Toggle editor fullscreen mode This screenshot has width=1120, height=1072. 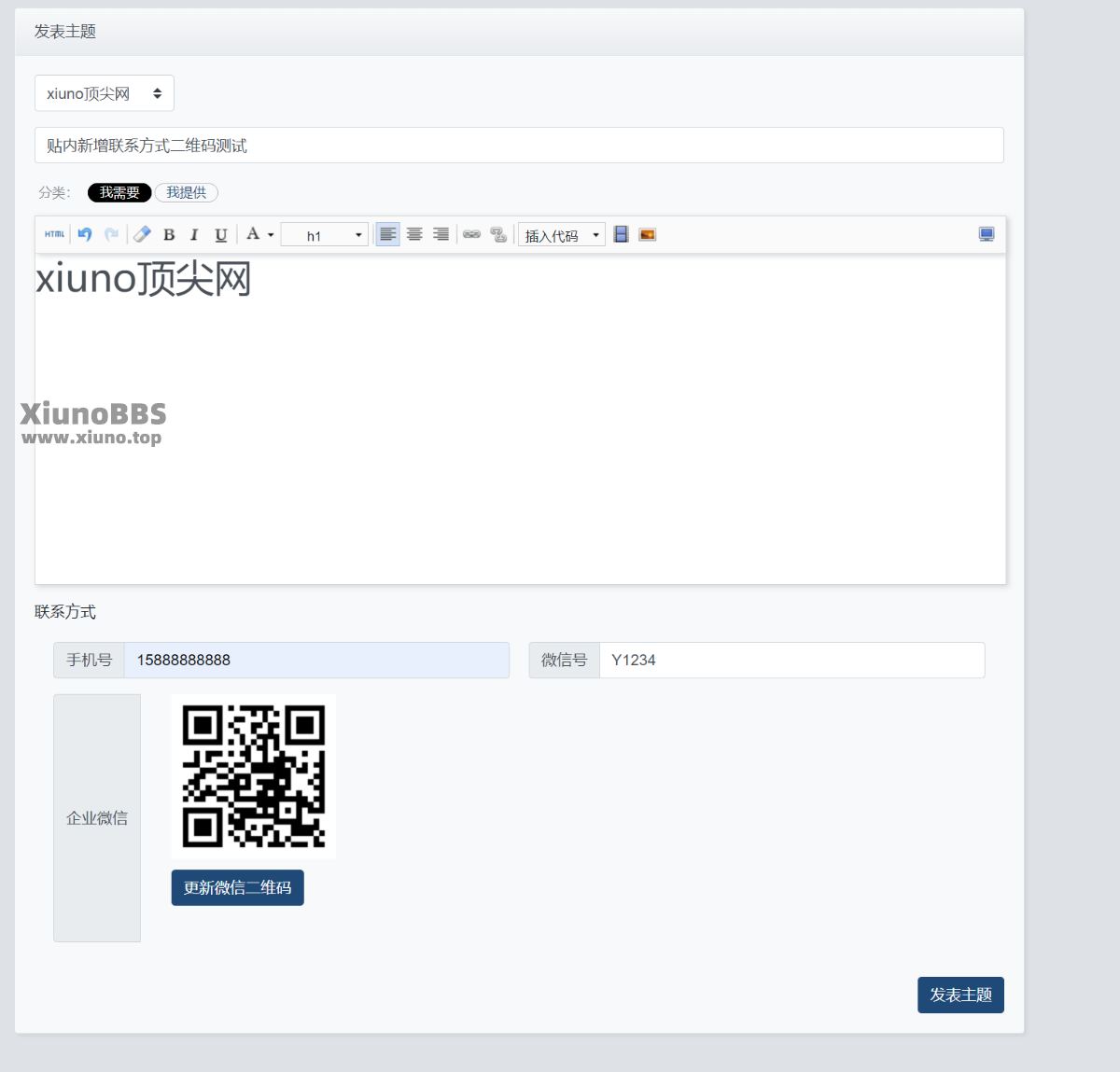click(987, 234)
